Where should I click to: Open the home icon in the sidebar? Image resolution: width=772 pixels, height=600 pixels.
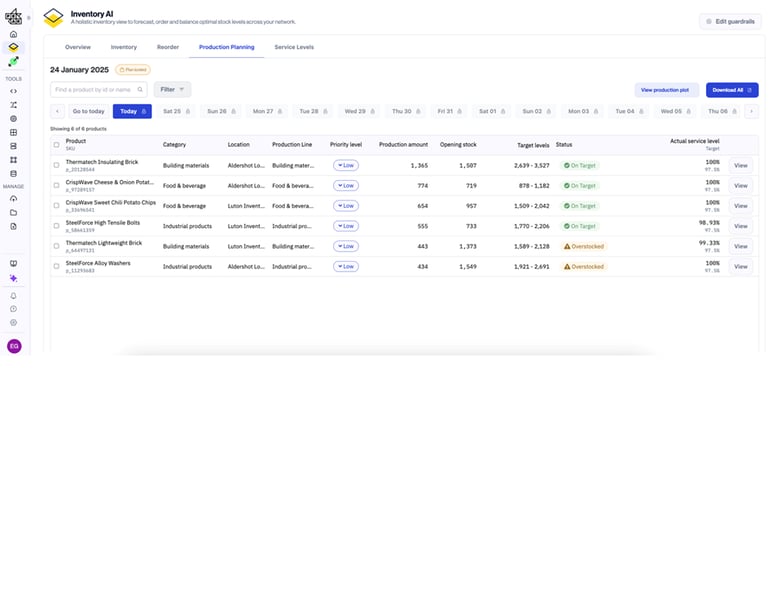(13, 34)
